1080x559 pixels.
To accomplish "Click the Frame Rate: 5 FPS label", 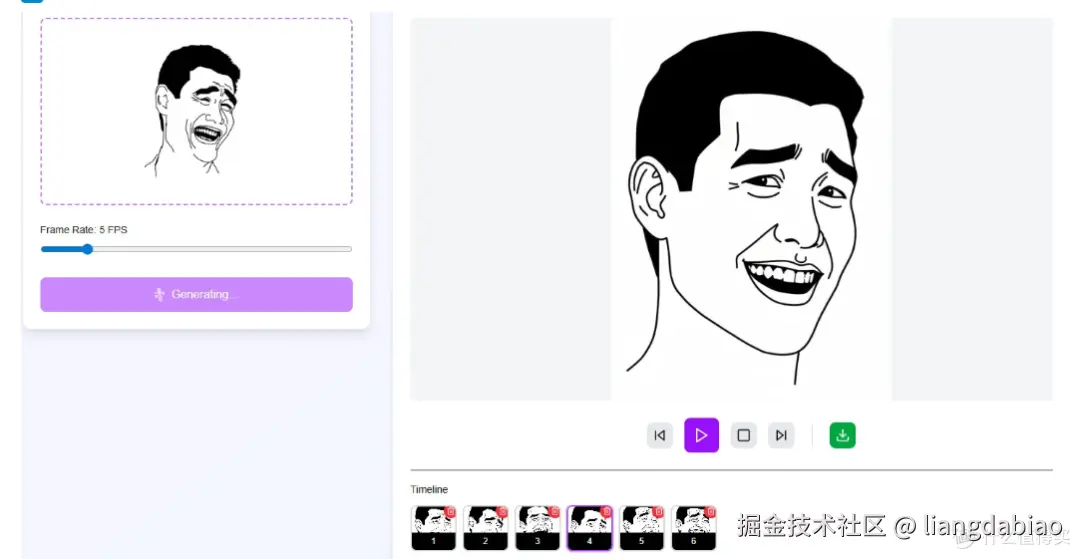I will point(83,229).
